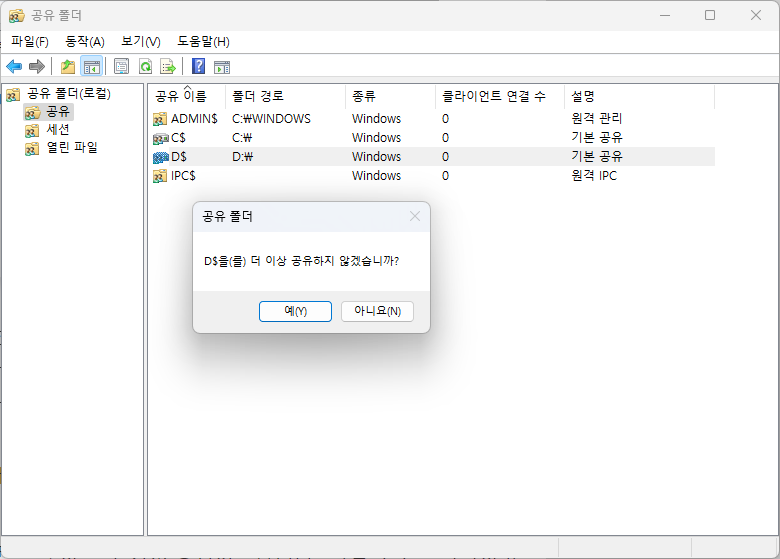
Task: Click the Up one level folder icon
Action: click(x=68, y=66)
